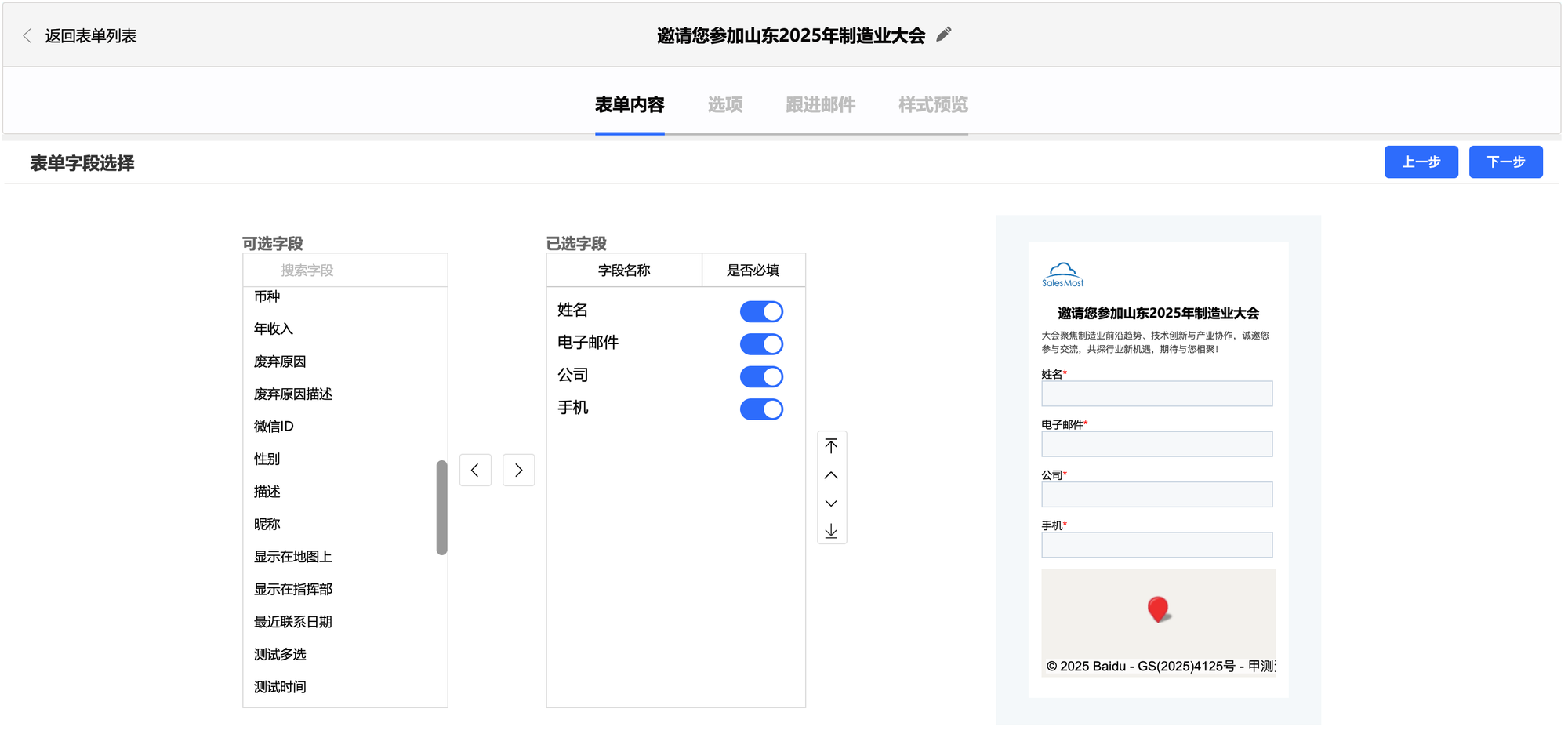Click the right arrow to add field
The height and width of the screenshot is (734, 1568).
point(518,471)
